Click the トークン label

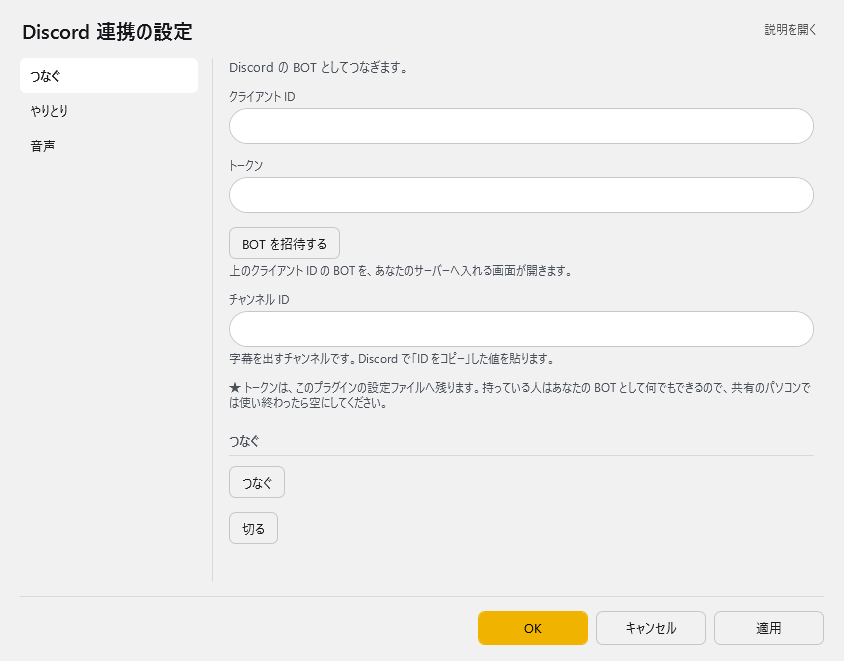coord(246,166)
